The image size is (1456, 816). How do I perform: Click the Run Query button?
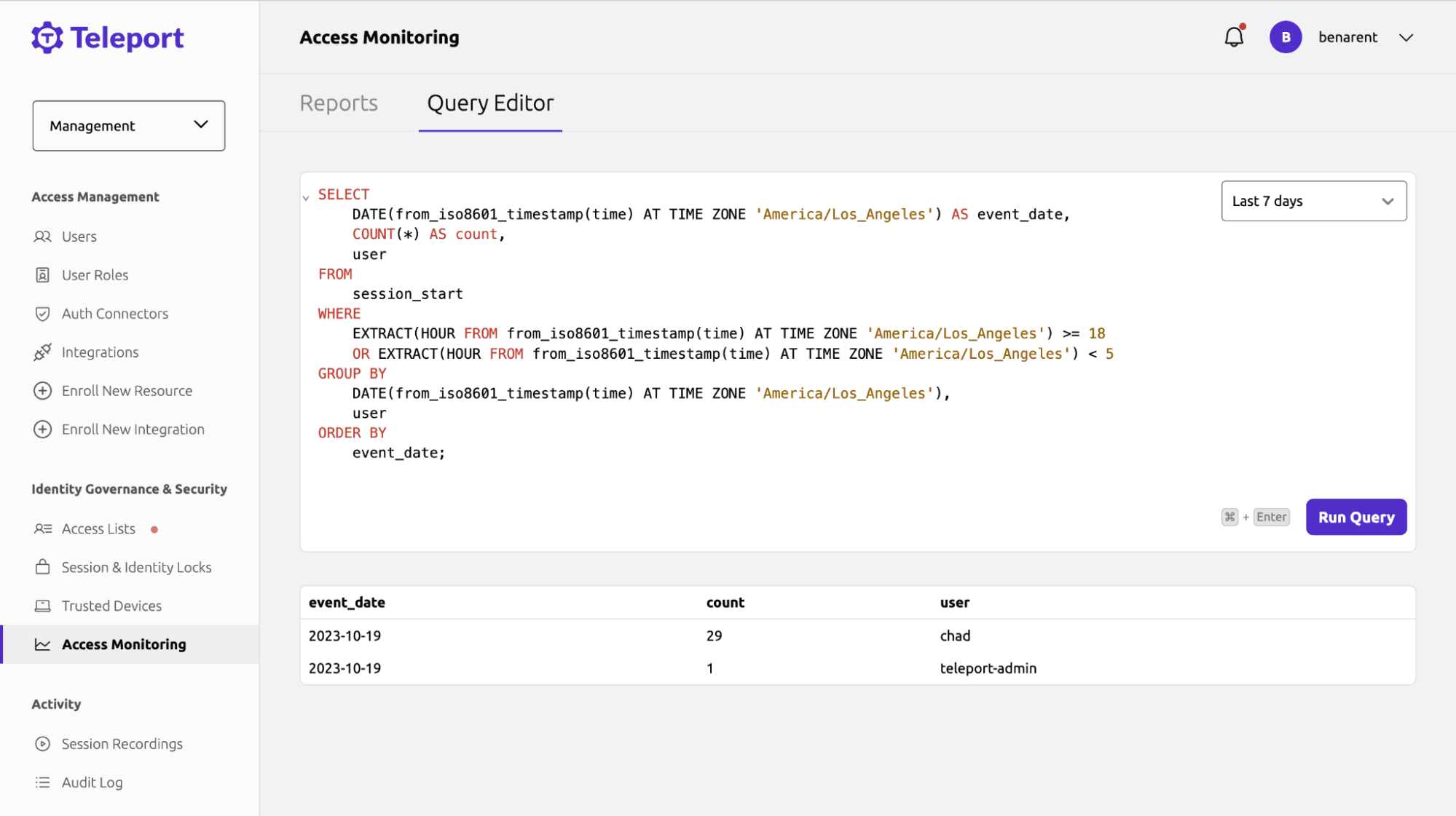pos(1355,517)
